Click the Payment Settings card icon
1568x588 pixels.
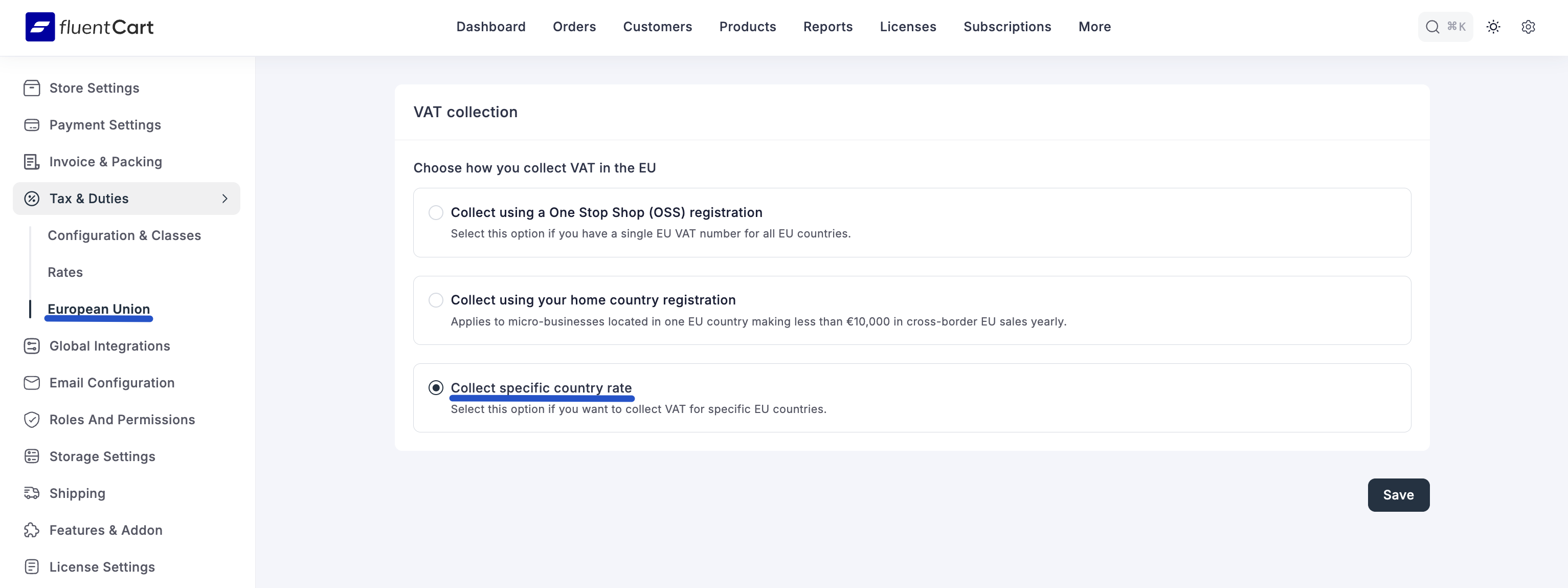[32, 125]
